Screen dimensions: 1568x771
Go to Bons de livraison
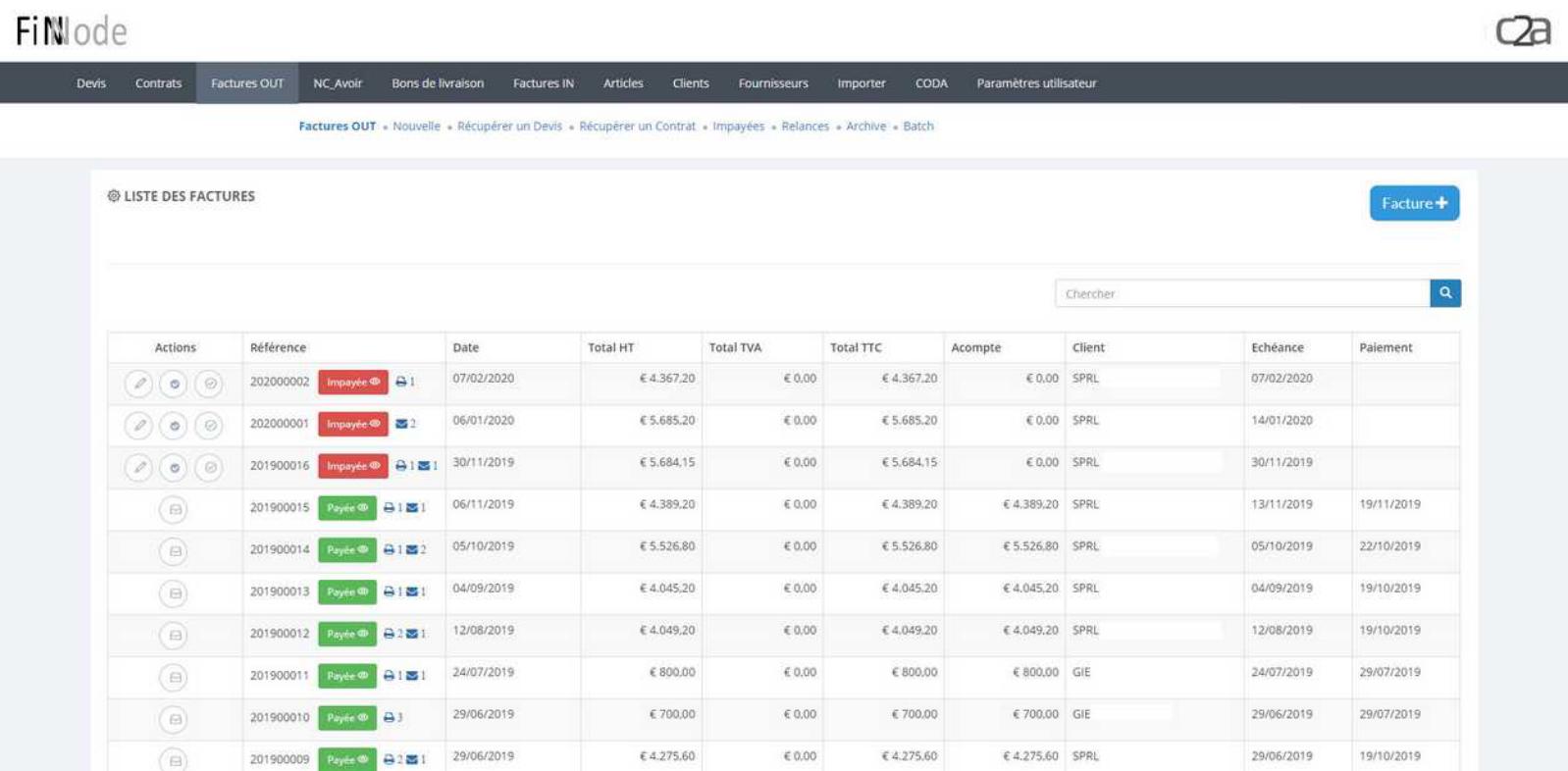(x=438, y=83)
